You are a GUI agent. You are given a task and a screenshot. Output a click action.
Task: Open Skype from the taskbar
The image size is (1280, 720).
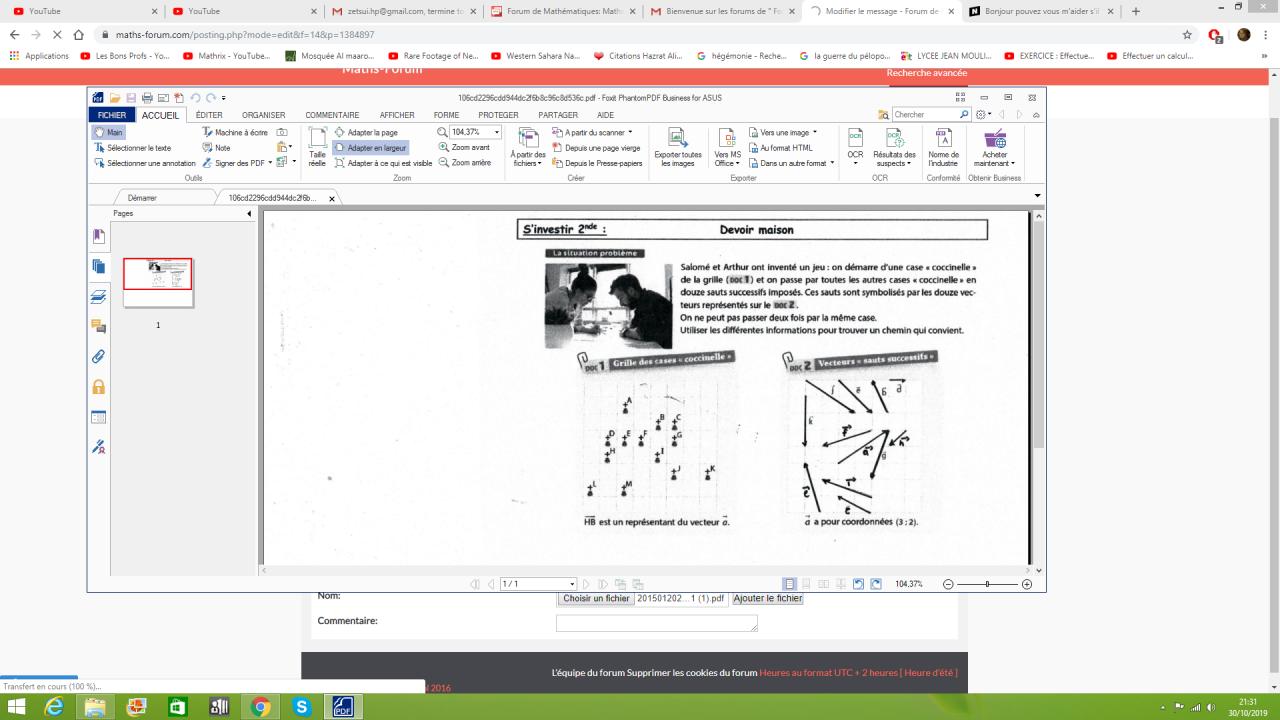(x=301, y=707)
